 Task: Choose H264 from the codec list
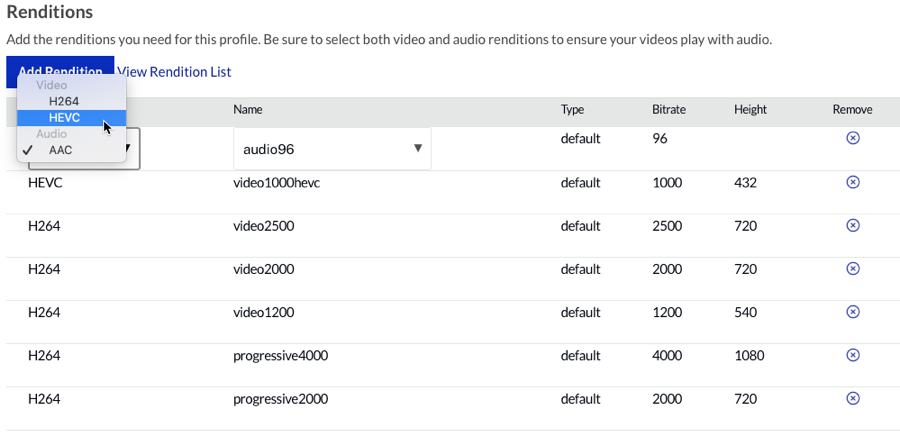(64, 101)
